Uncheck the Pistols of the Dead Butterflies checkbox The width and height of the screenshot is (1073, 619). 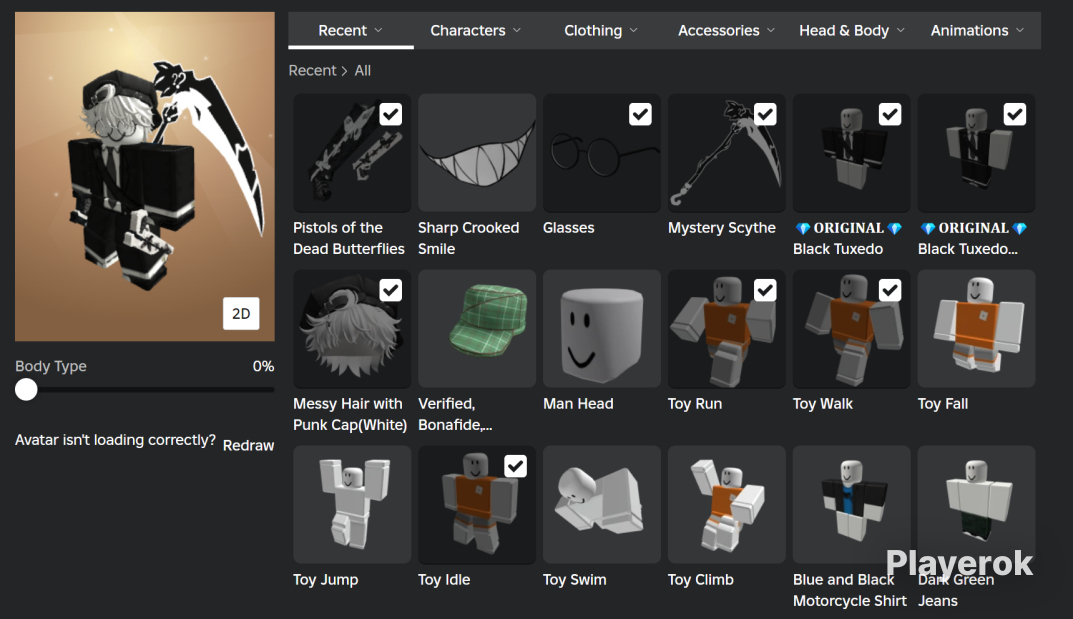(391, 114)
